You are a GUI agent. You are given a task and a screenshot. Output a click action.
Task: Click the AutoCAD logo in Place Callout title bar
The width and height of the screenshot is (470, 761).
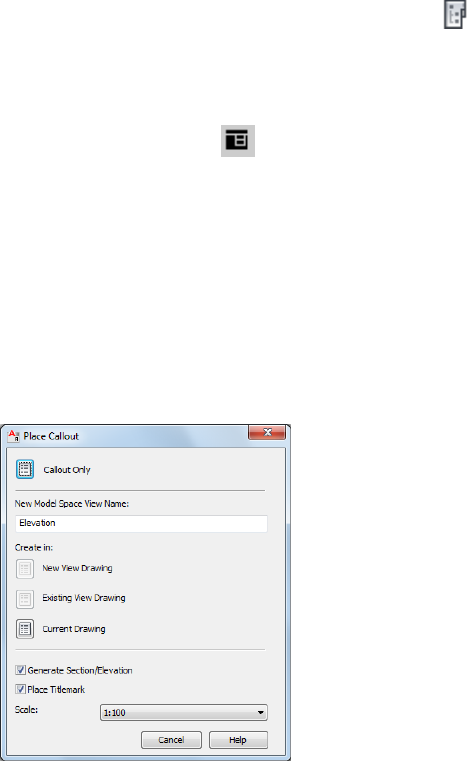[x=14, y=436]
